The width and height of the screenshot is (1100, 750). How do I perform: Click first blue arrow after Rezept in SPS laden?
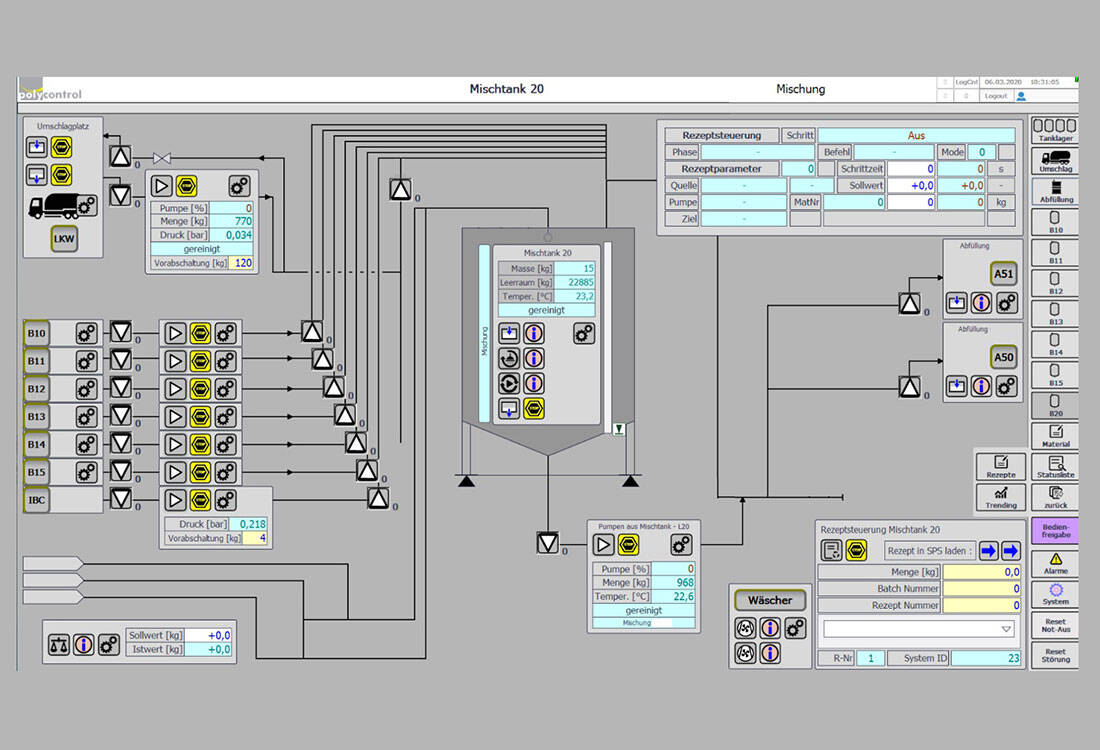(x=988, y=551)
